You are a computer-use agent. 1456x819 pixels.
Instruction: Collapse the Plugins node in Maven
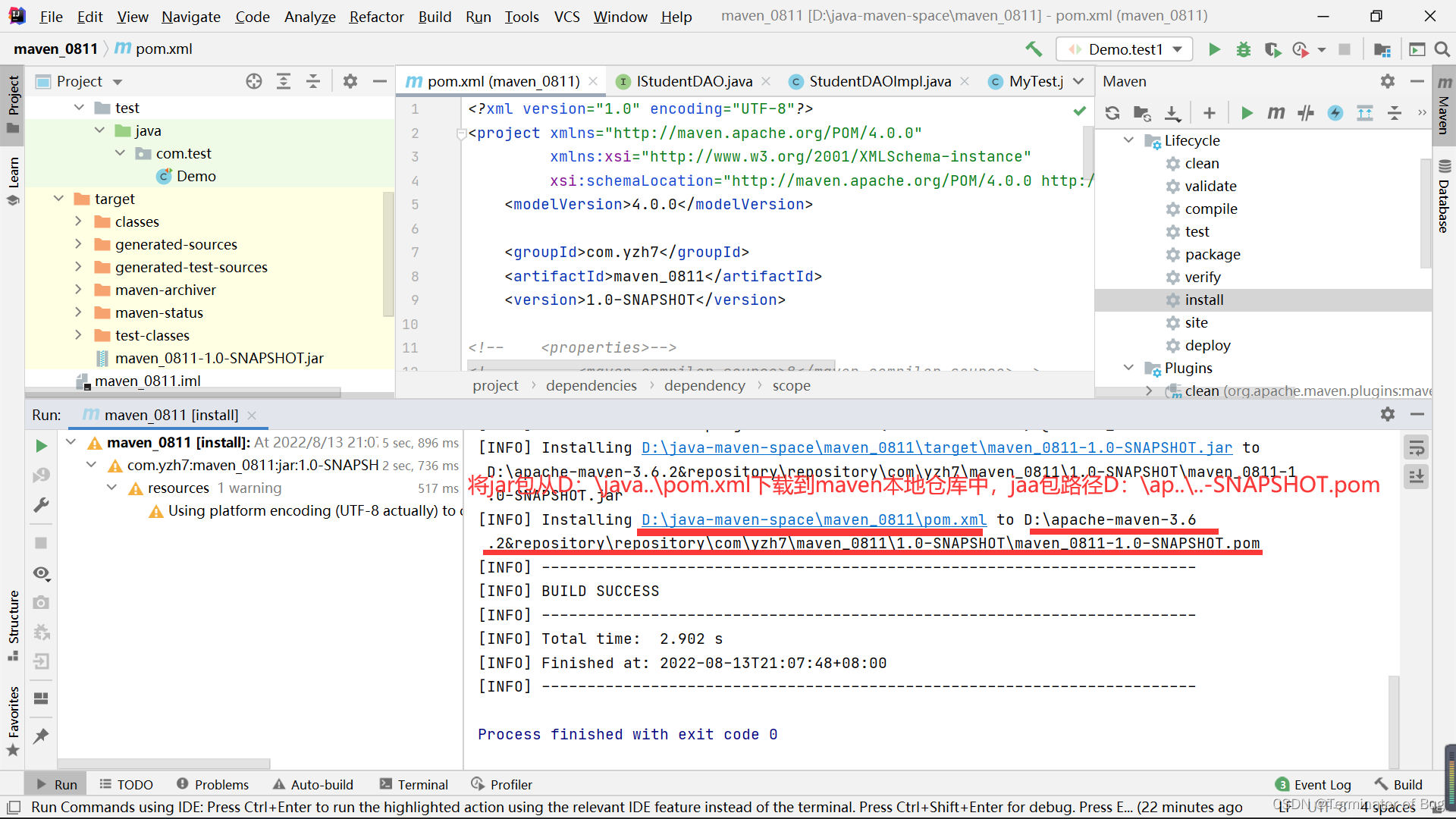coord(1128,368)
